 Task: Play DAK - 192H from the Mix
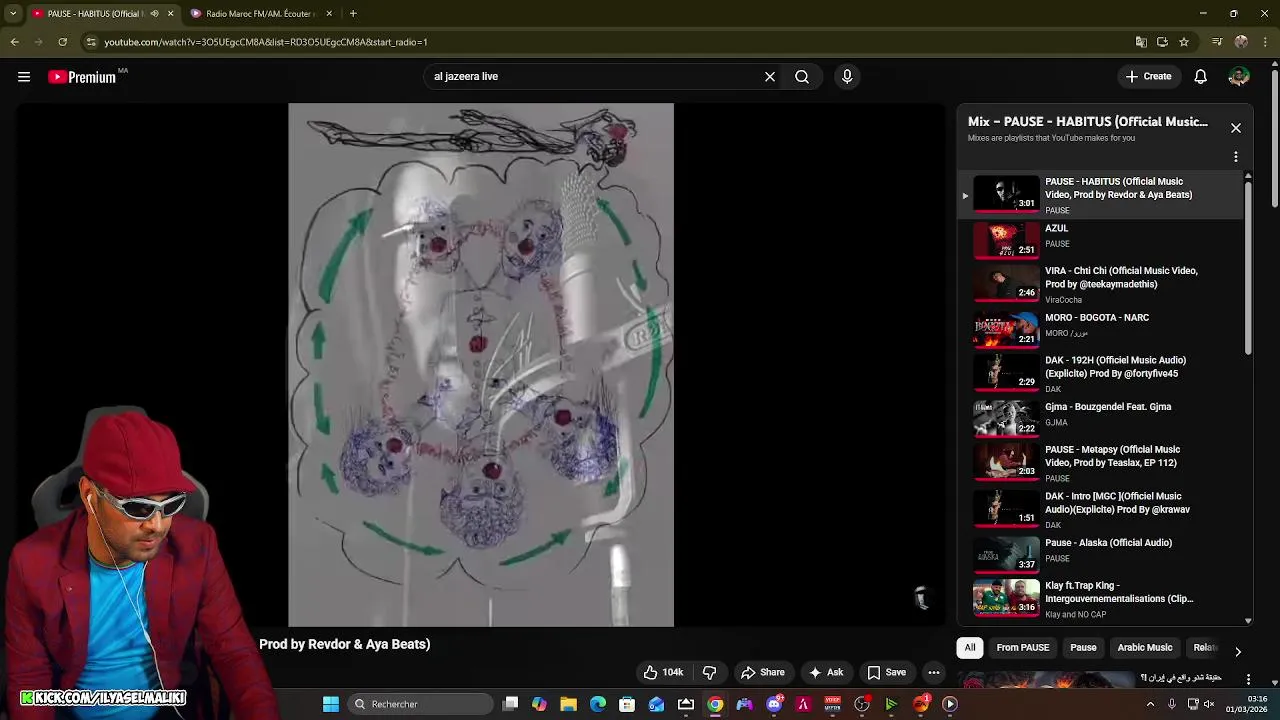[x=1100, y=373]
